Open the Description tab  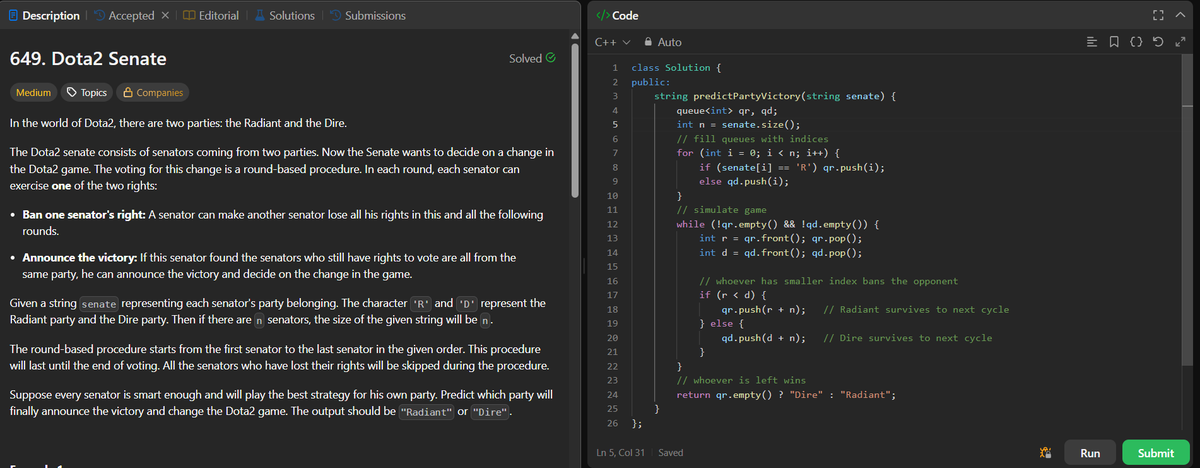point(44,15)
